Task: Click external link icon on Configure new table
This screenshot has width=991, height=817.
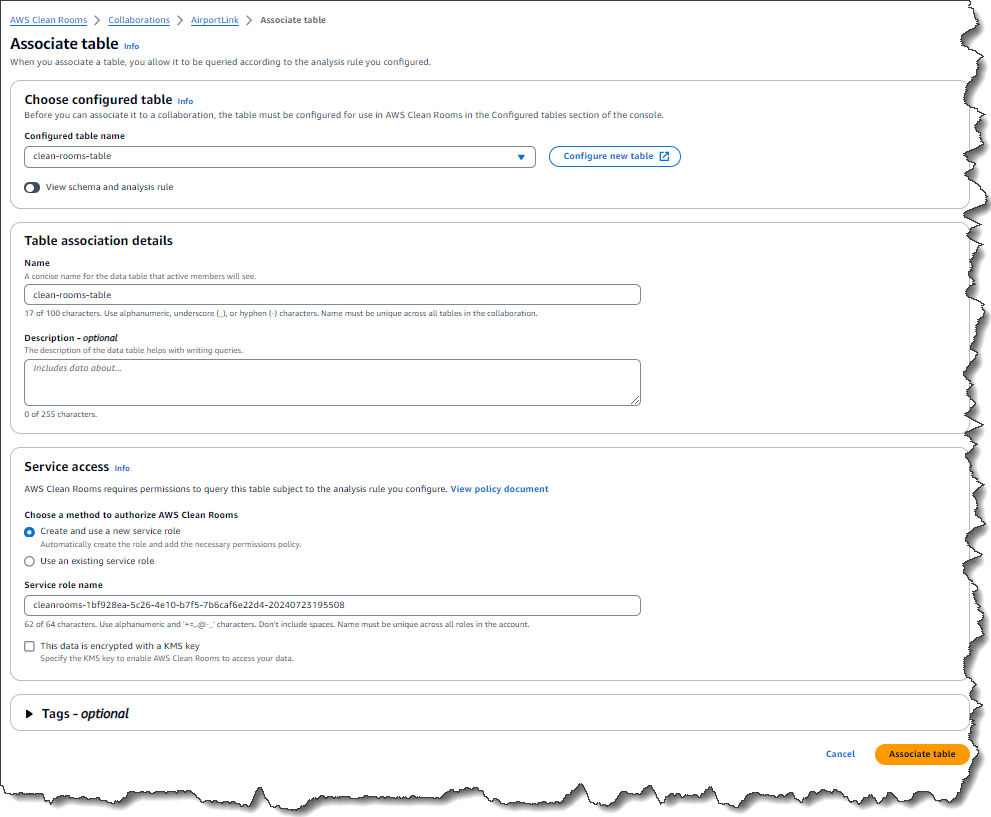Action: (x=665, y=157)
